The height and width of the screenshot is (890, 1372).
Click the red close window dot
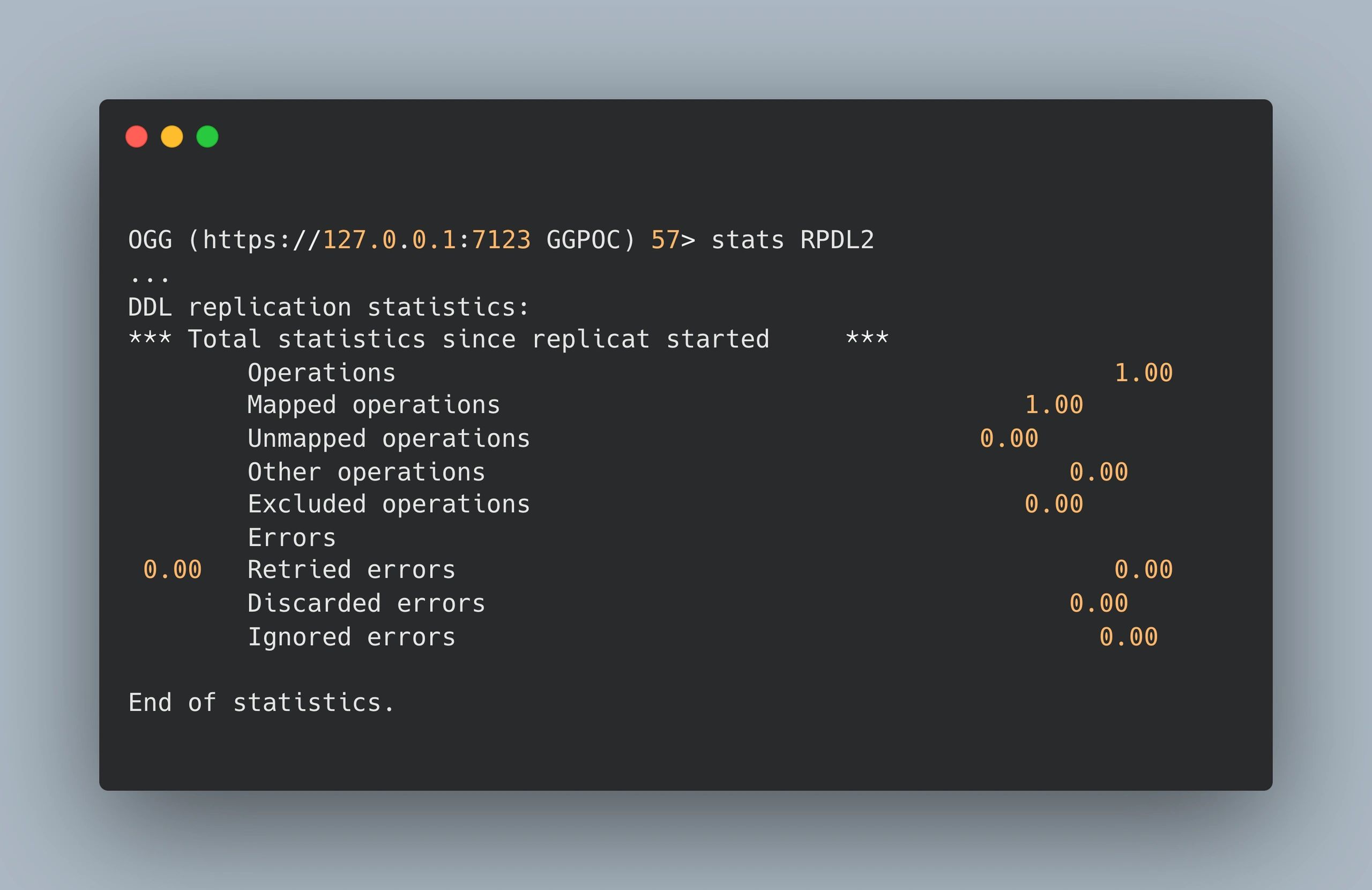point(137,137)
